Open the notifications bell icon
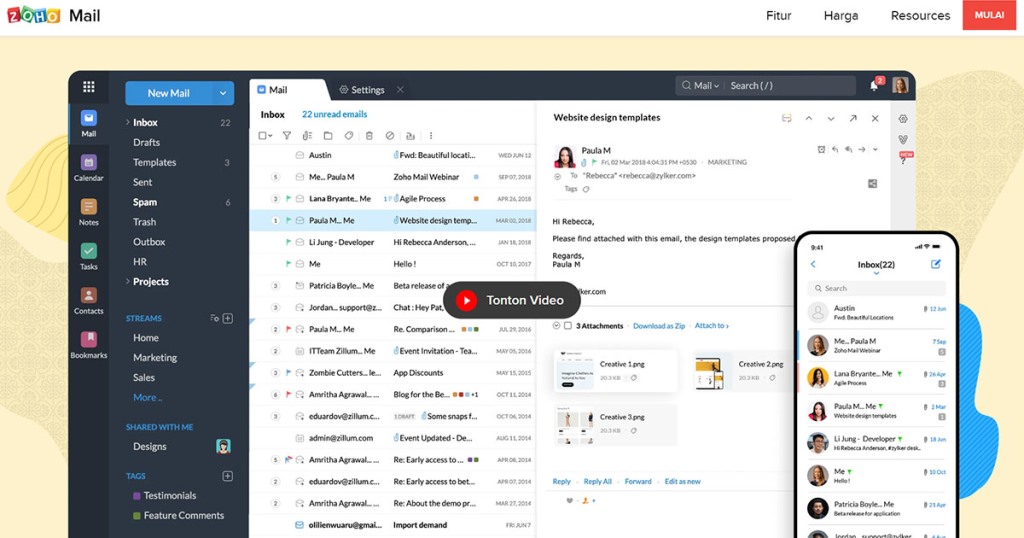The height and width of the screenshot is (538, 1024). (875, 85)
